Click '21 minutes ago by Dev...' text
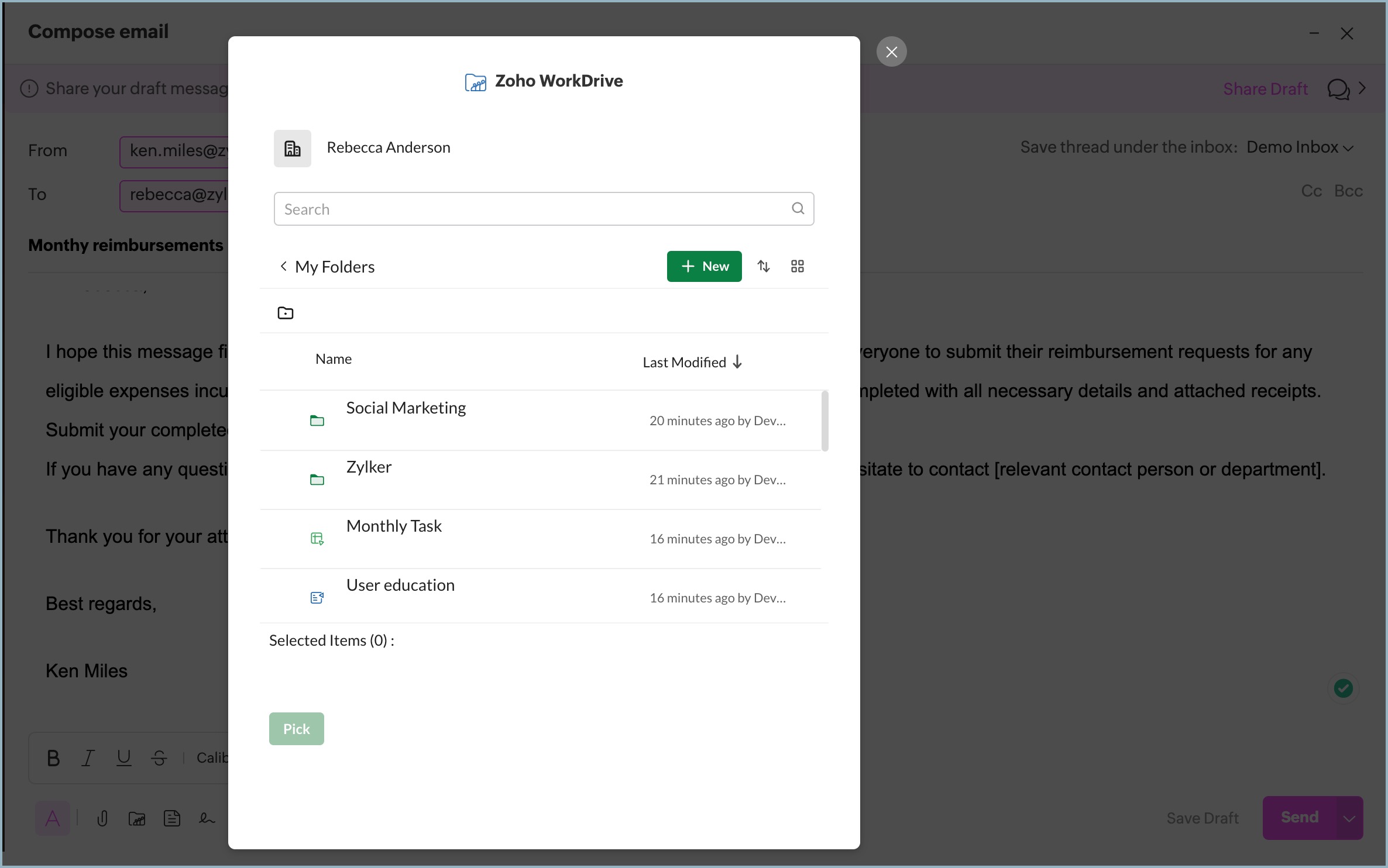Screen dimensions: 1388x868 [717, 480]
